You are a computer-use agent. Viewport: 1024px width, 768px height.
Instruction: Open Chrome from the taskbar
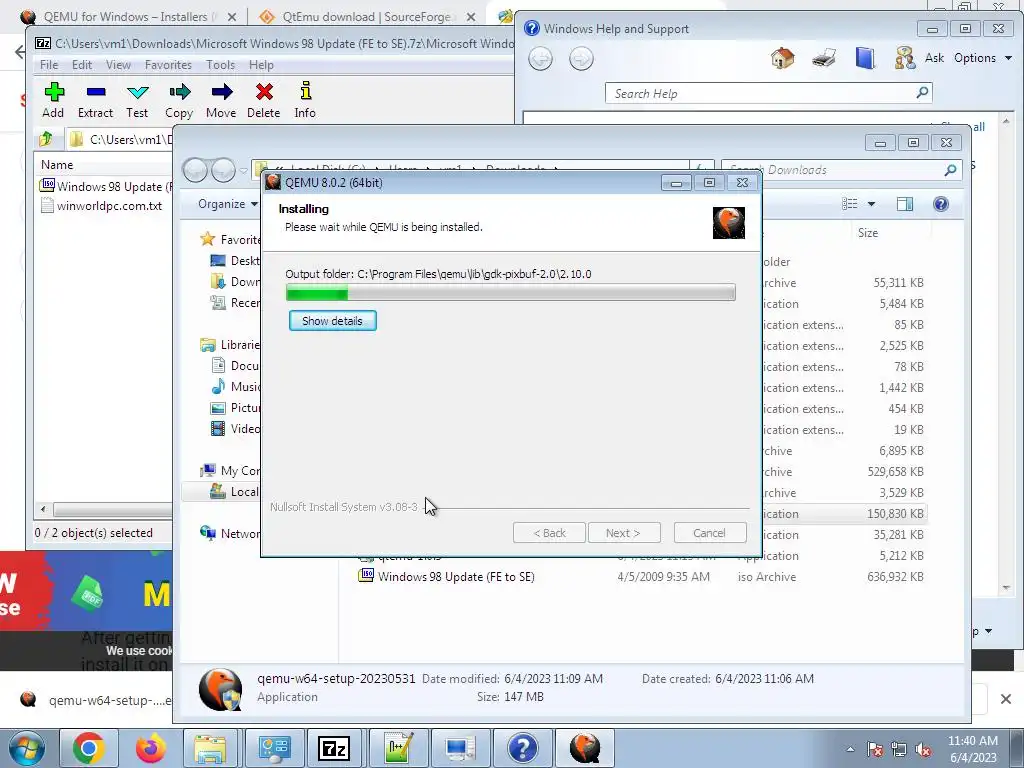point(88,748)
